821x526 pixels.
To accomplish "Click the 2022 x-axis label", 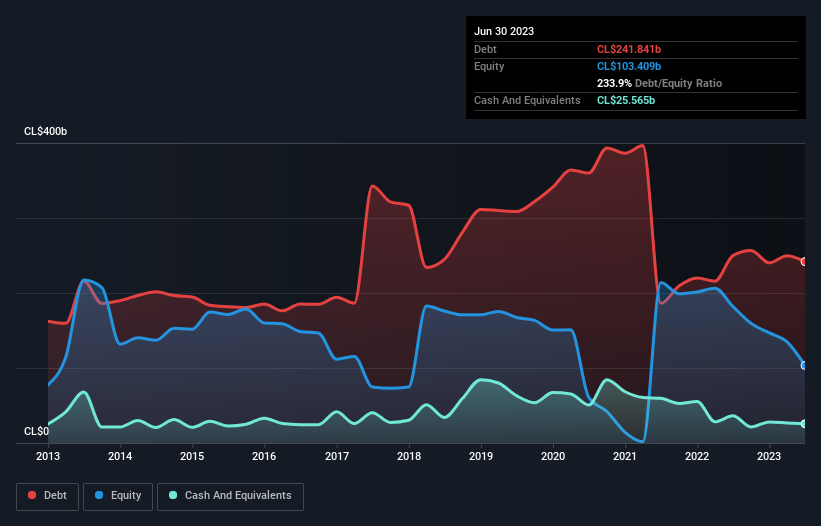I will click(697, 456).
